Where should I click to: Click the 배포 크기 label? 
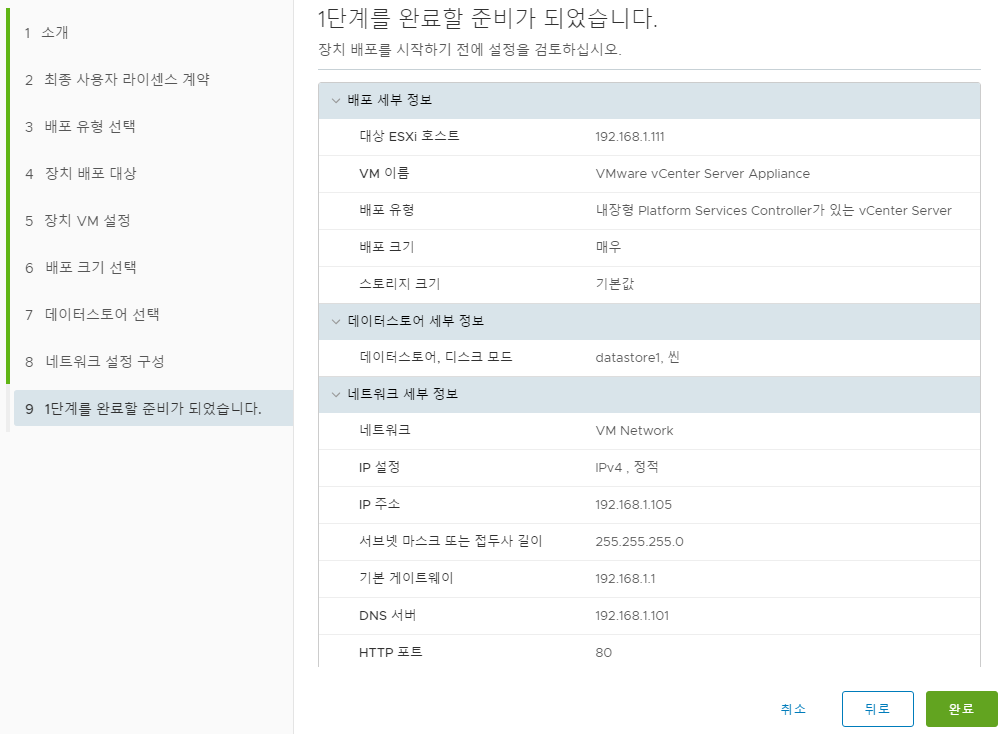click(x=386, y=247)
